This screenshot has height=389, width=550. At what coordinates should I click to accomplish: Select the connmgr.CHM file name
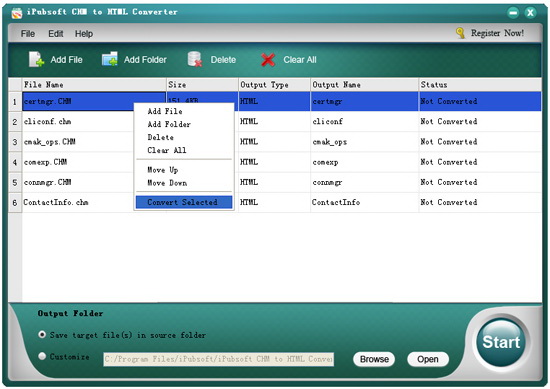tap(47, 182)
